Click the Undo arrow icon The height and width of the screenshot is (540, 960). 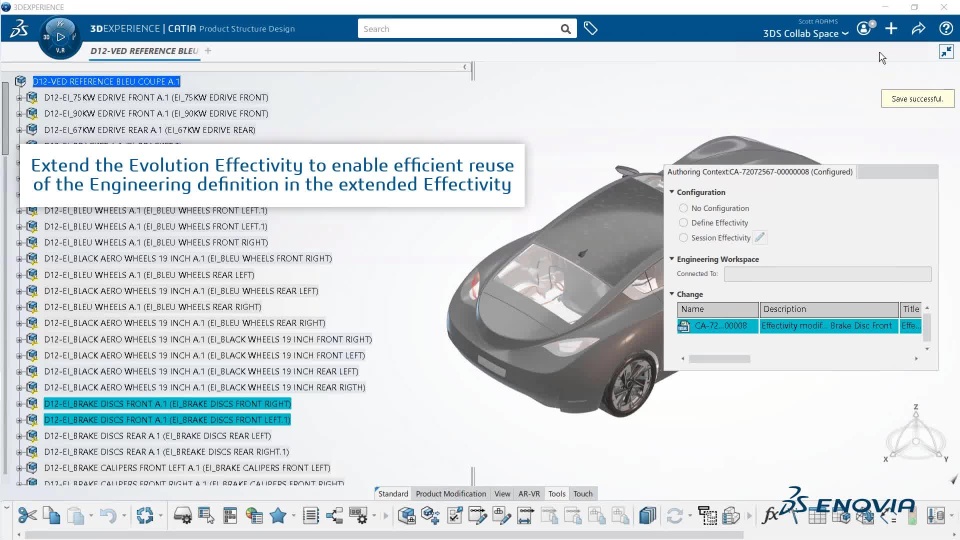pyautogui.click(x=108, y=516)
